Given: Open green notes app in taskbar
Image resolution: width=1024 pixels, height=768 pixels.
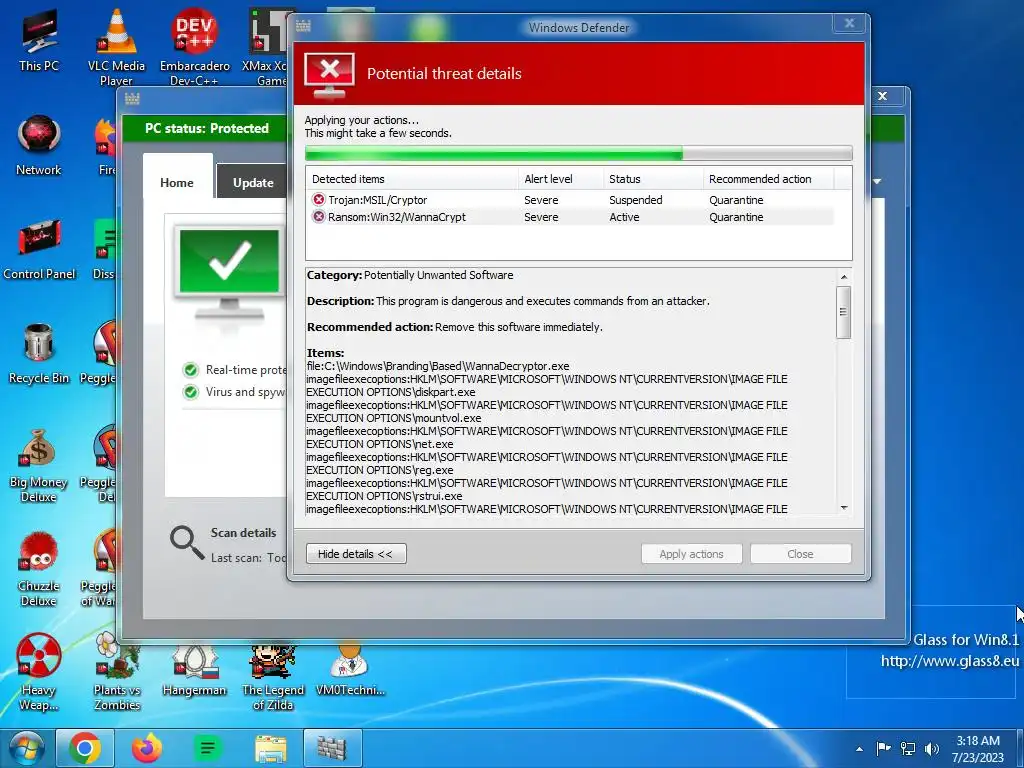Looking at the screenshot, I should 208,748.
